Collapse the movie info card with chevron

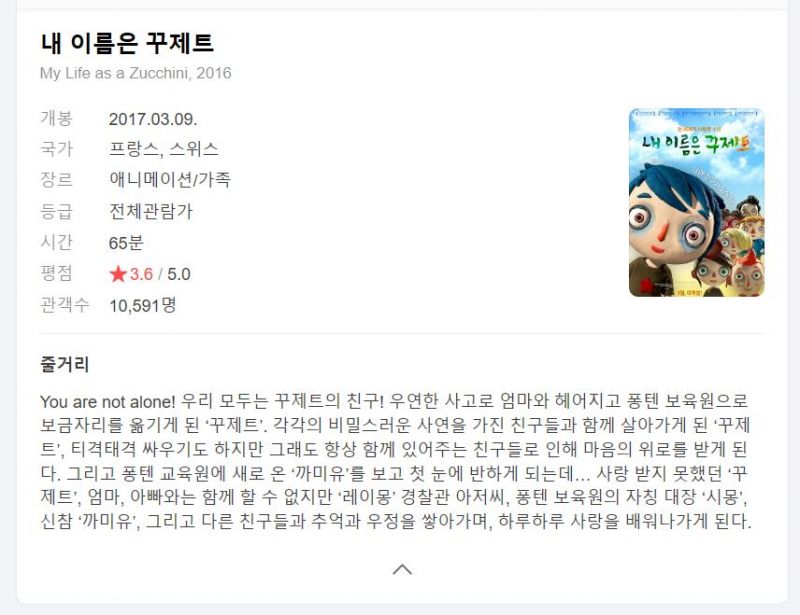point(402,569)
